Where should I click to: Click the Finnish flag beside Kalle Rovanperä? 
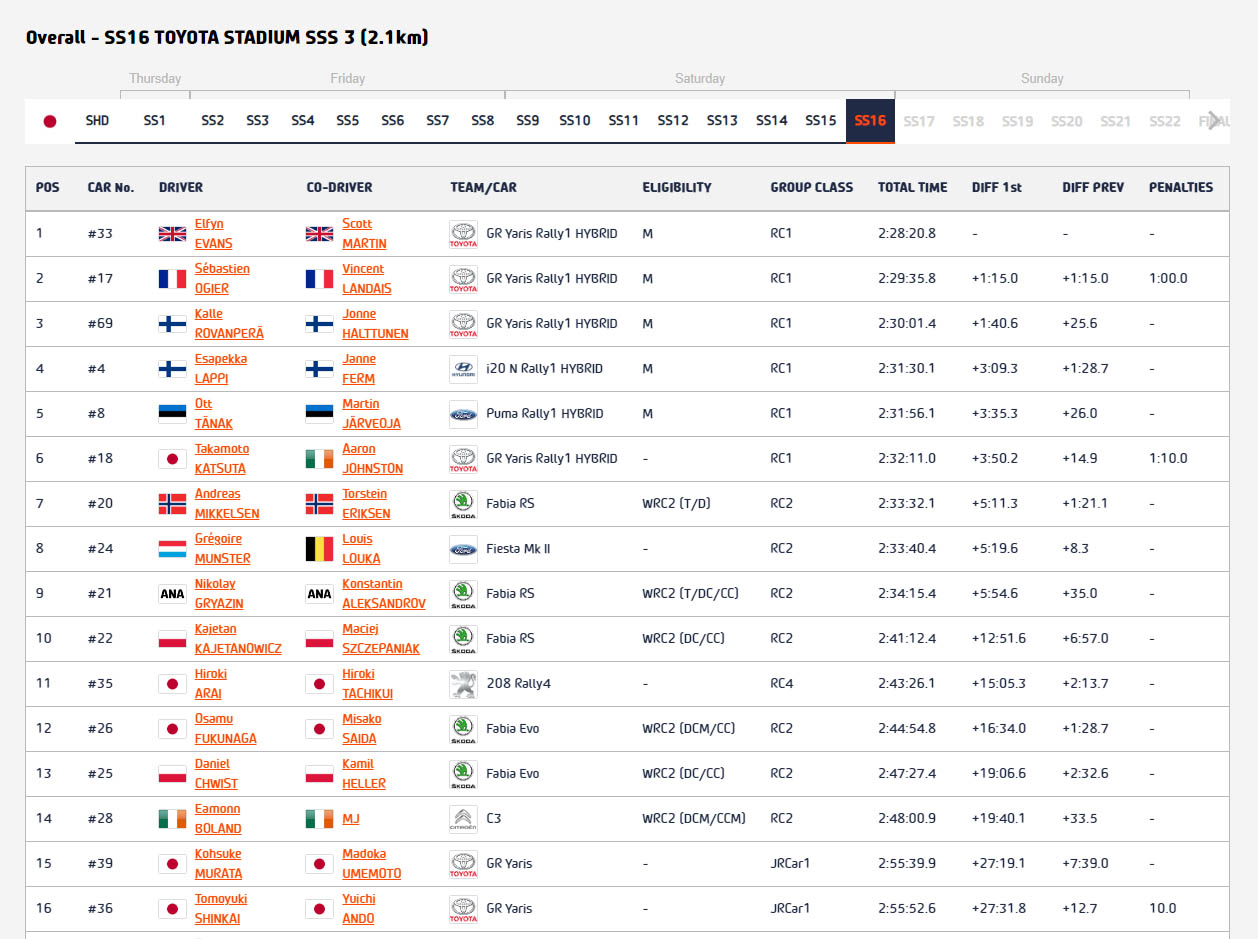173,324
